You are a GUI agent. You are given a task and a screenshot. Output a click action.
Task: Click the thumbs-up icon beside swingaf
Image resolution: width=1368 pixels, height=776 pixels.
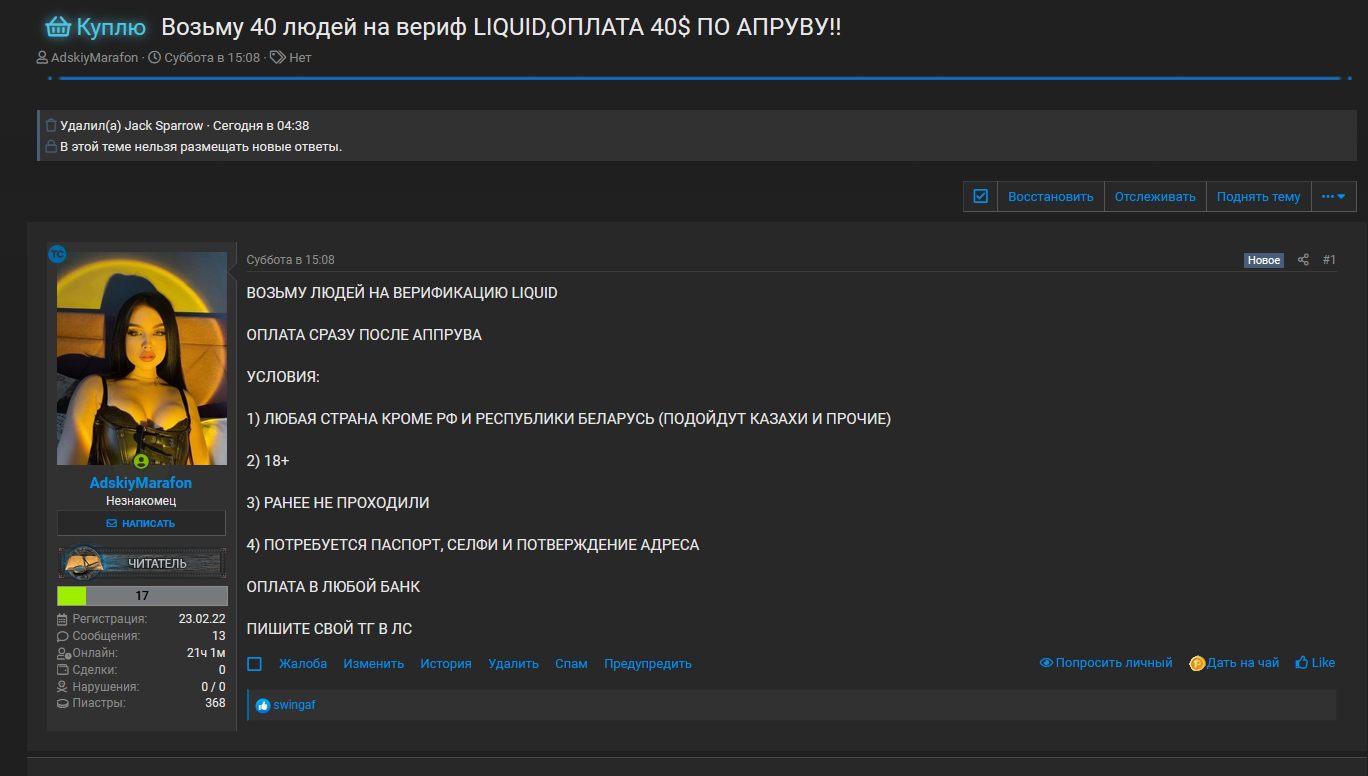click(263, 705)
